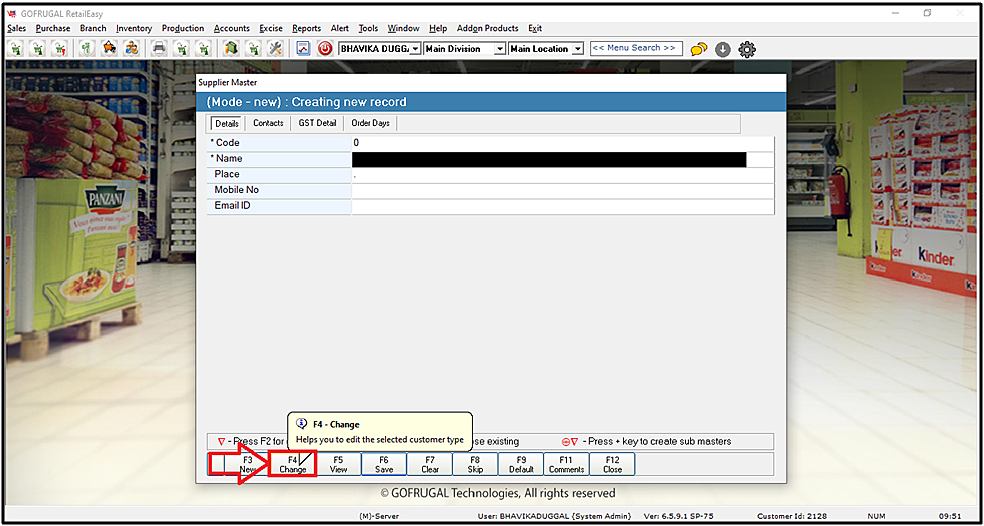Click the F5 View button
Screen dimensions: 984x526
coord(338,464)
